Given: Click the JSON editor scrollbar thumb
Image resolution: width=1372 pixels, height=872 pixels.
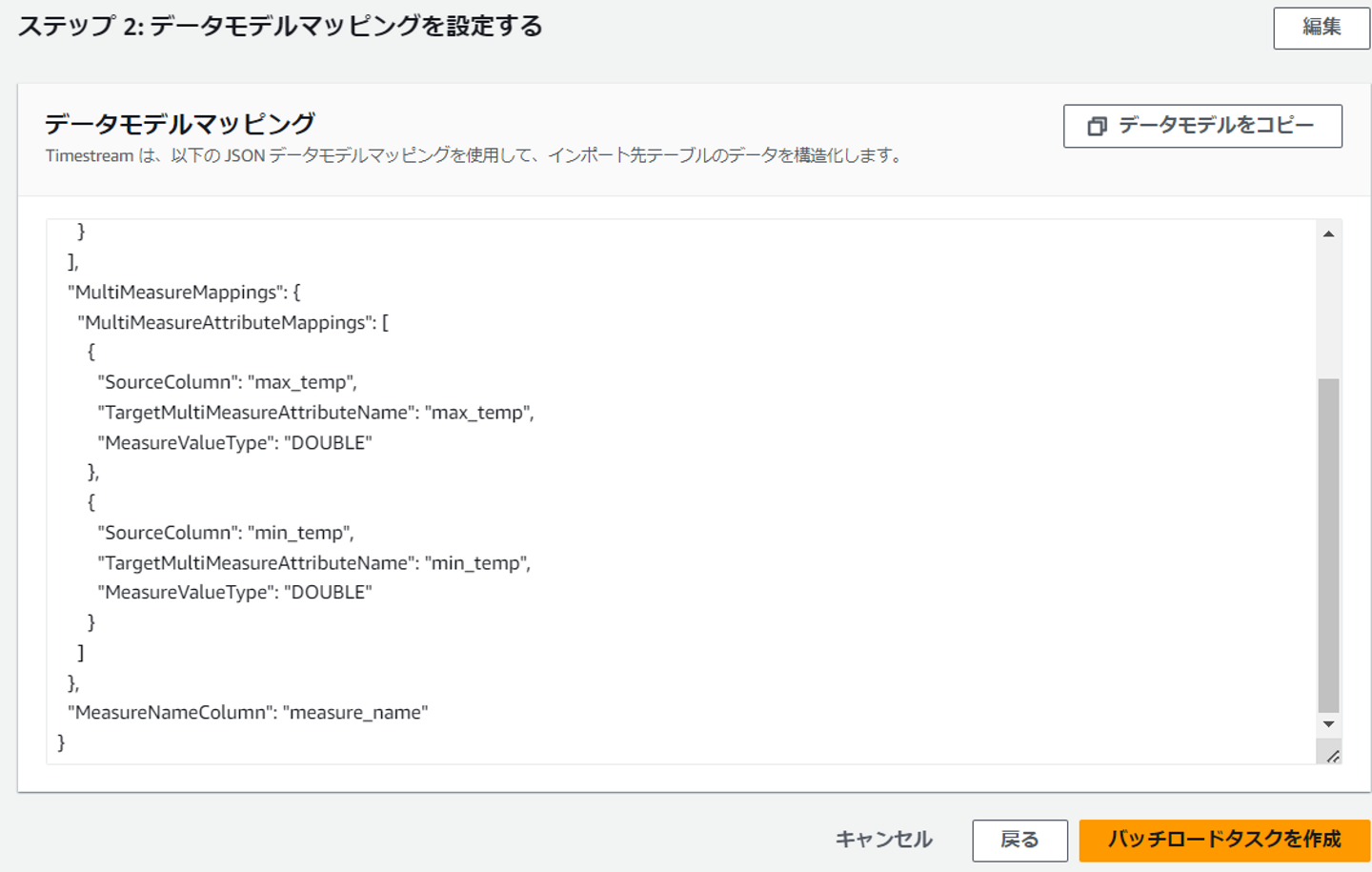Looking at the screenshot, I should [x=1328, y=543].
